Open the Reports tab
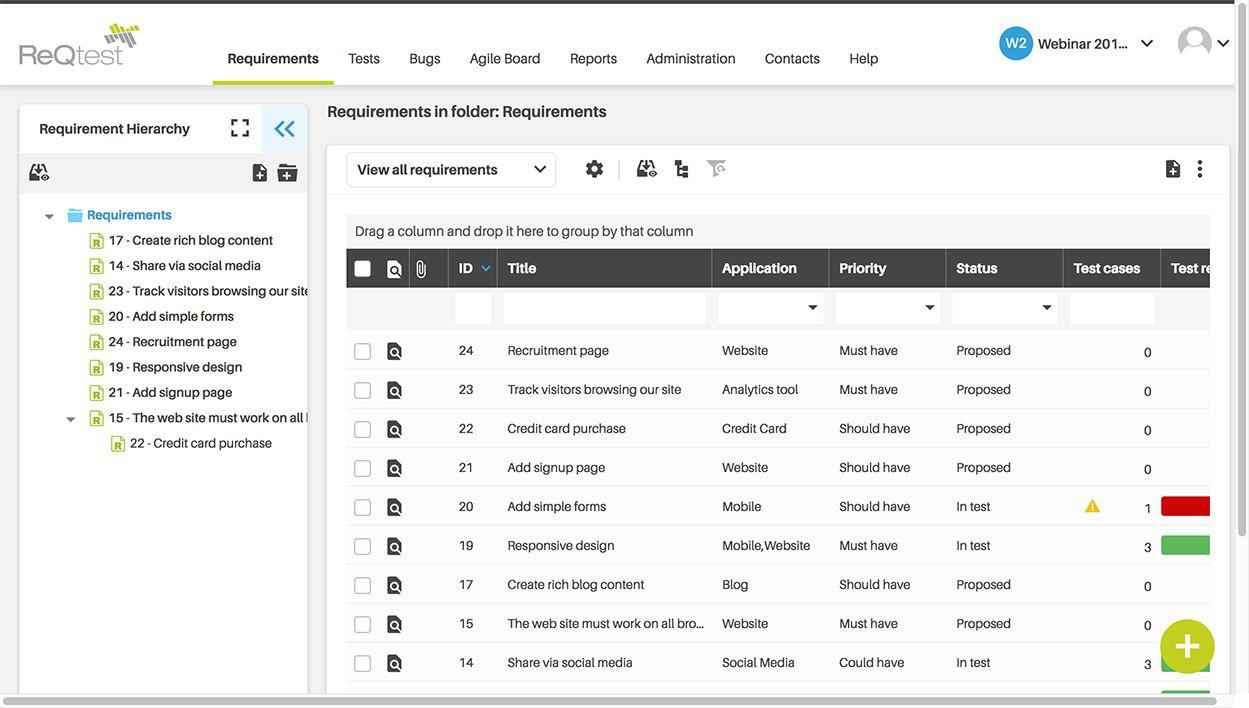The width and height of the screenshot is (1249, 708). click(594, 58)
